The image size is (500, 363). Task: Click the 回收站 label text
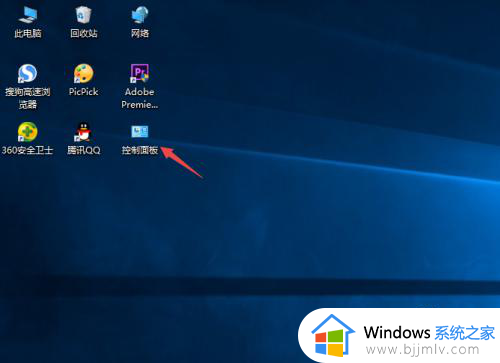pos(84,33)
